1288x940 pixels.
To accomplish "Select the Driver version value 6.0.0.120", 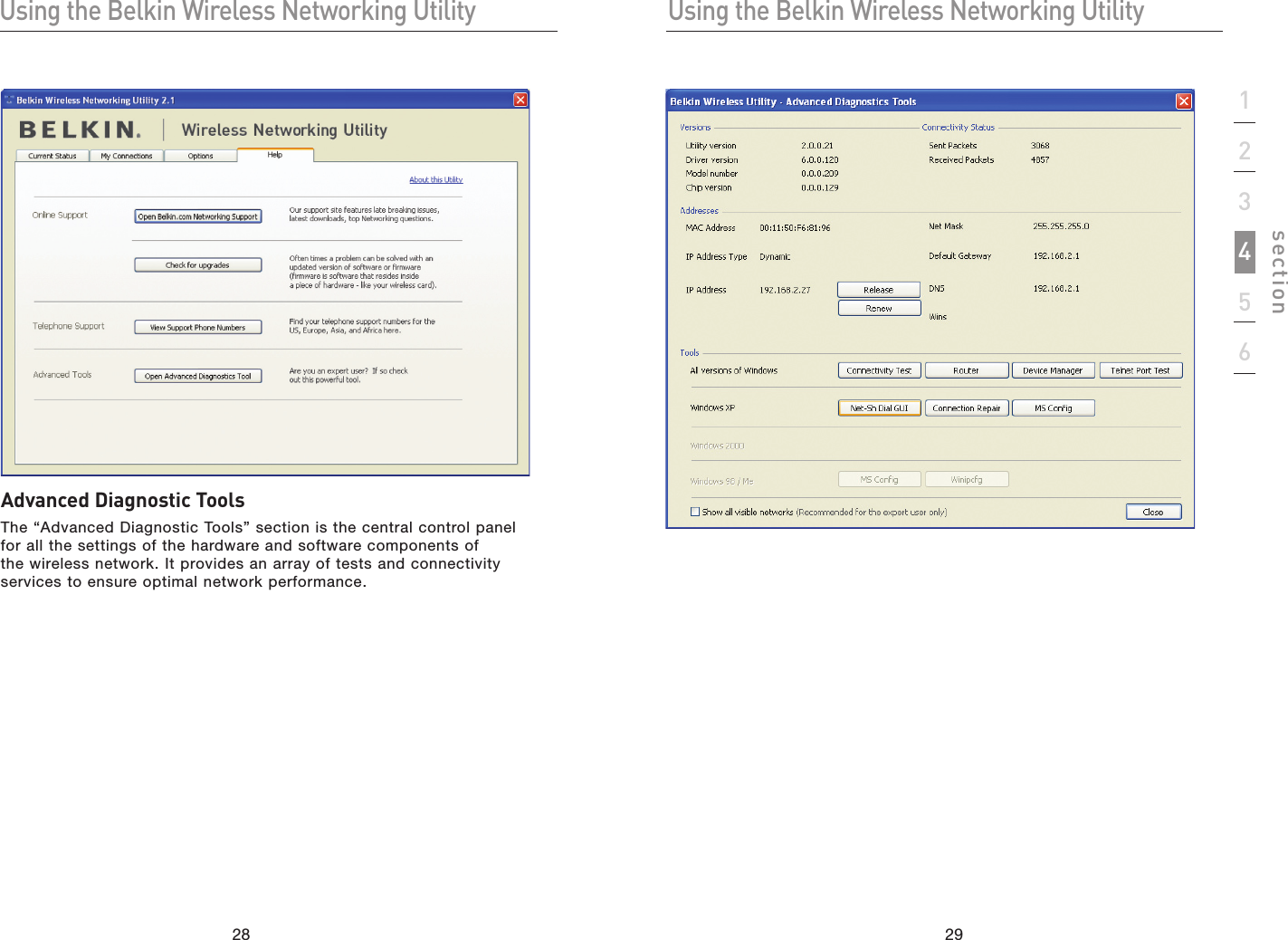I will point(820,159).
